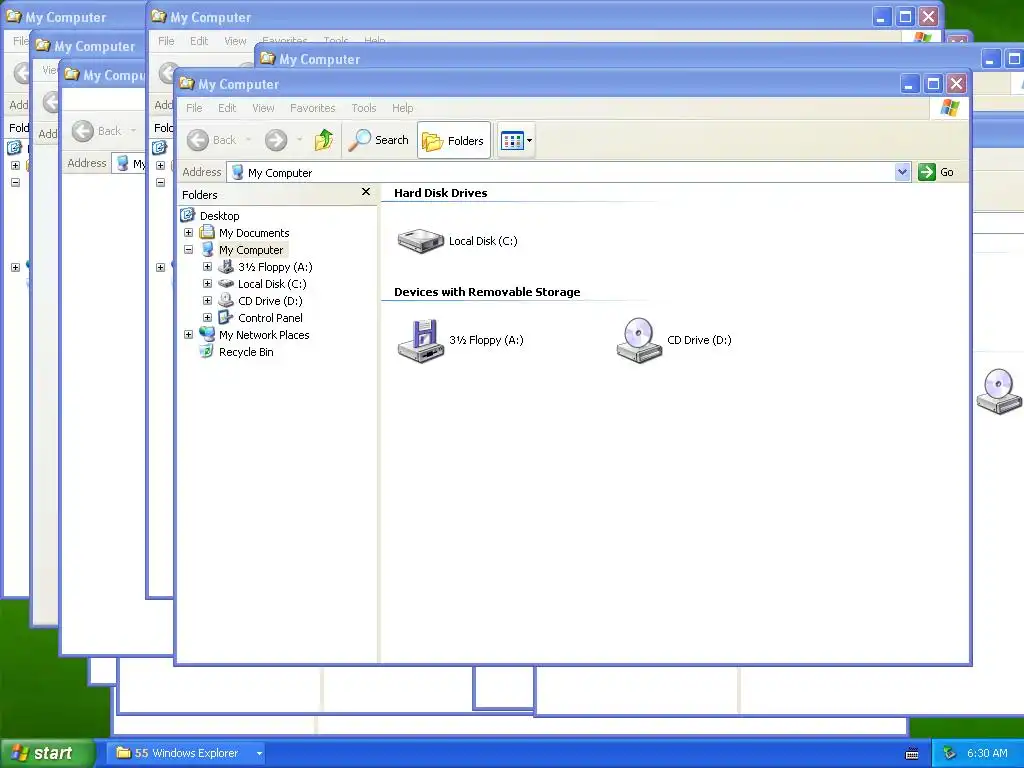Select My Documents in folder tree
The height and width of the screenshot is (768, 1024).
(254, 232)
